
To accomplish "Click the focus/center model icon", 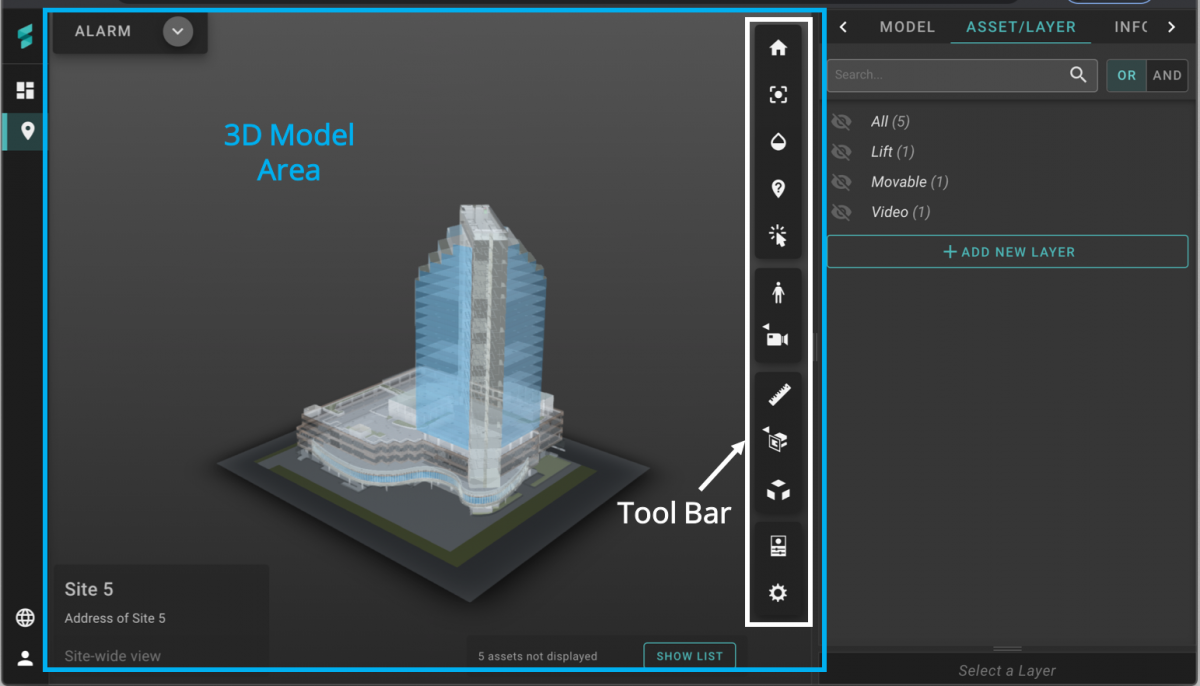I will (778, 94).
